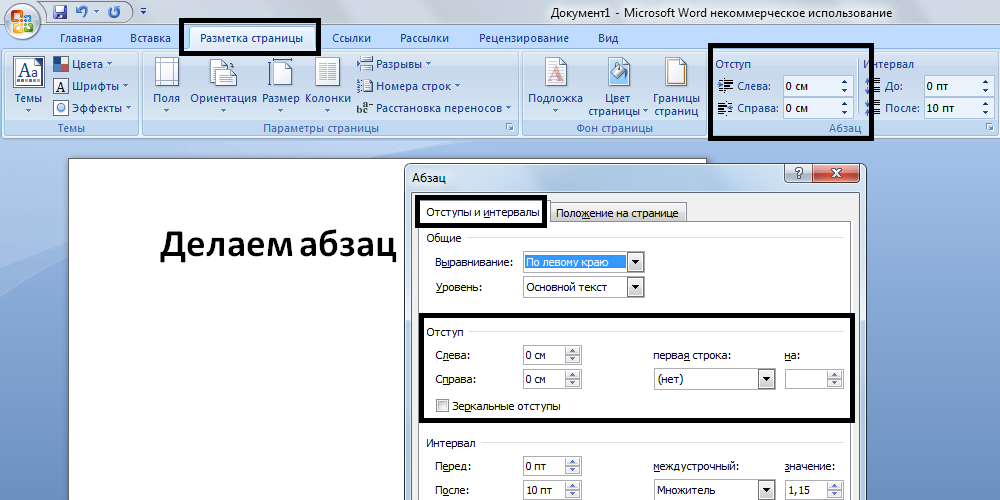The height and width of the screenshot is (500, 1000).
Task: Adjust dialog Справа indent spinner
Action: click(573, 379)
